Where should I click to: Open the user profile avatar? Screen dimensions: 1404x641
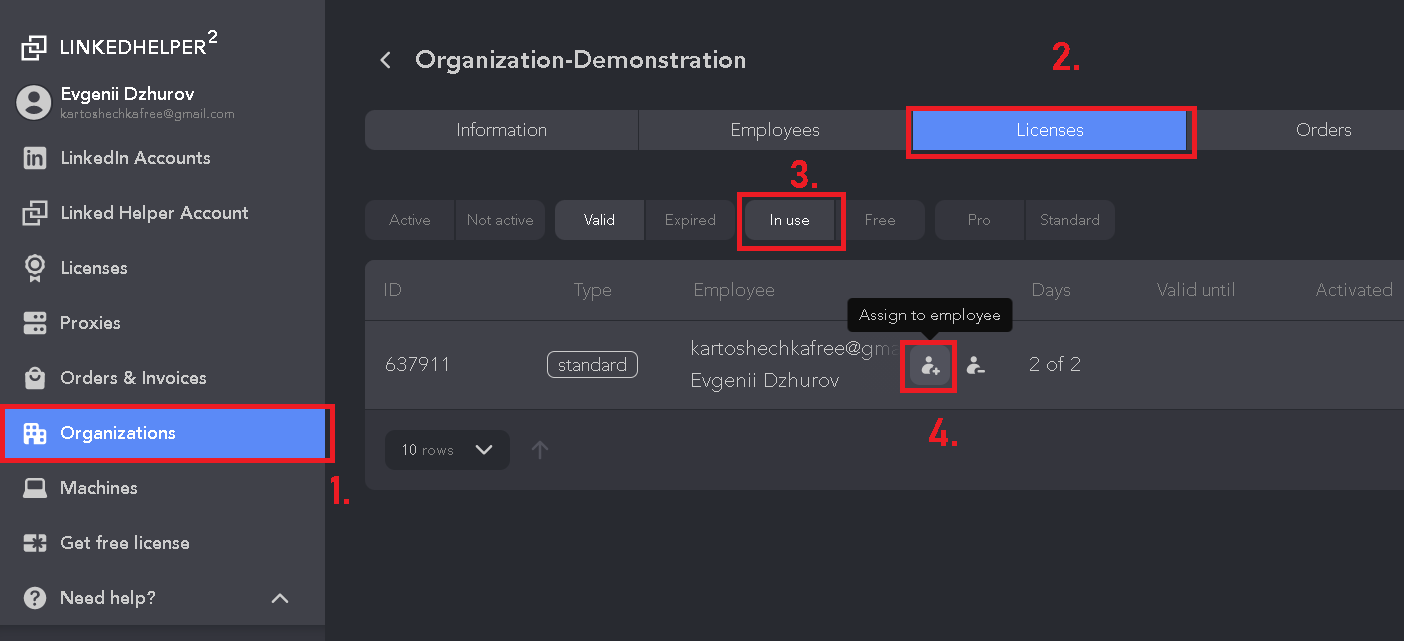[34, 102]
